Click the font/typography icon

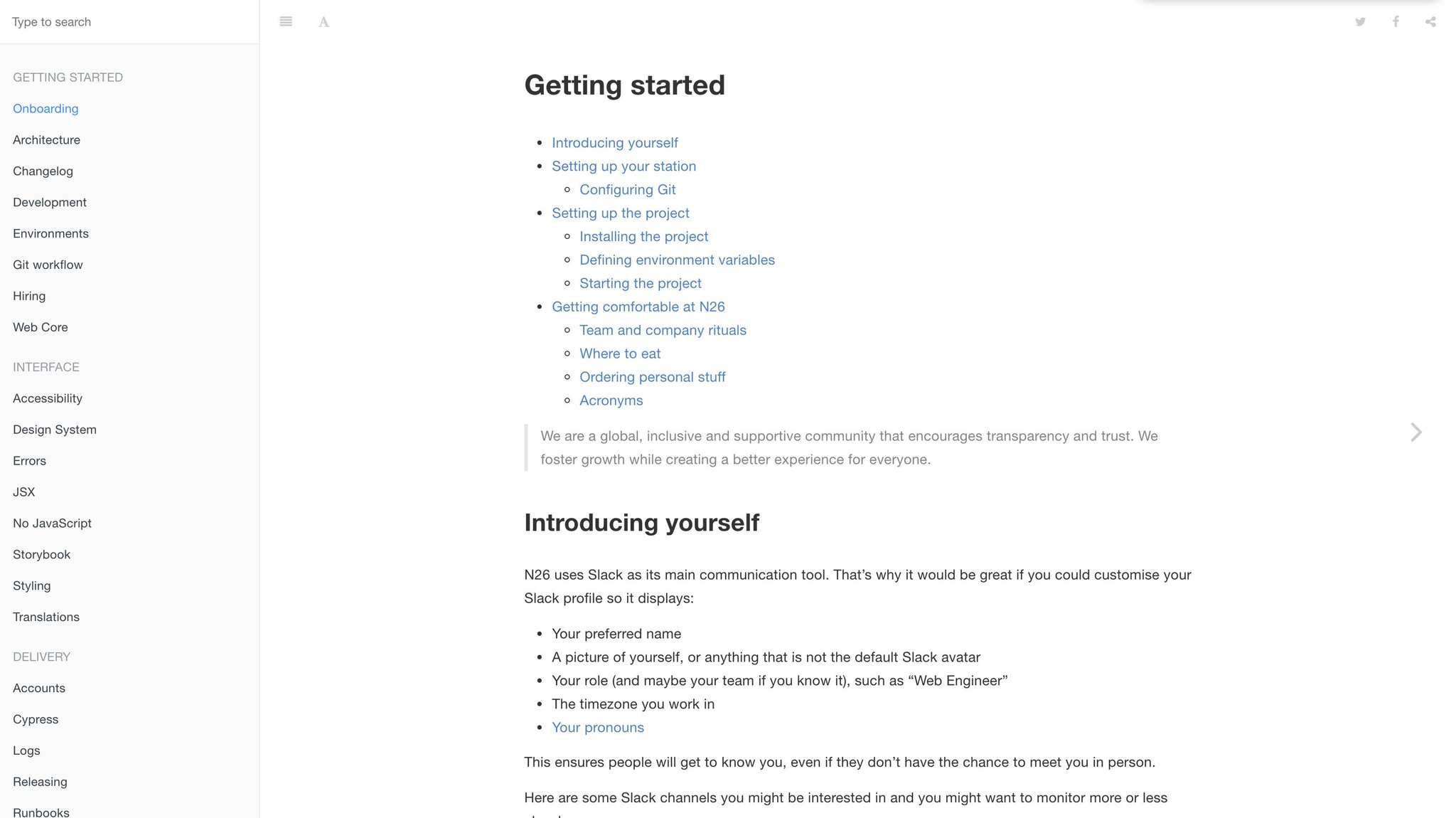pos(322,22)
